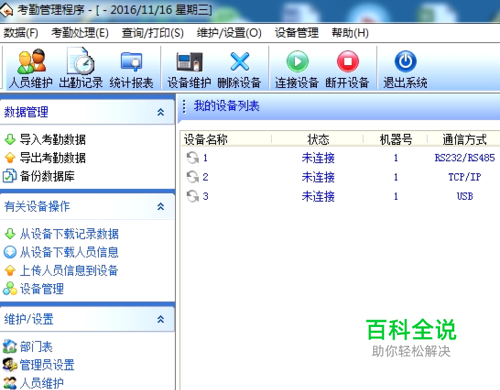Click green 连接设备 play icon

[297, 61]
